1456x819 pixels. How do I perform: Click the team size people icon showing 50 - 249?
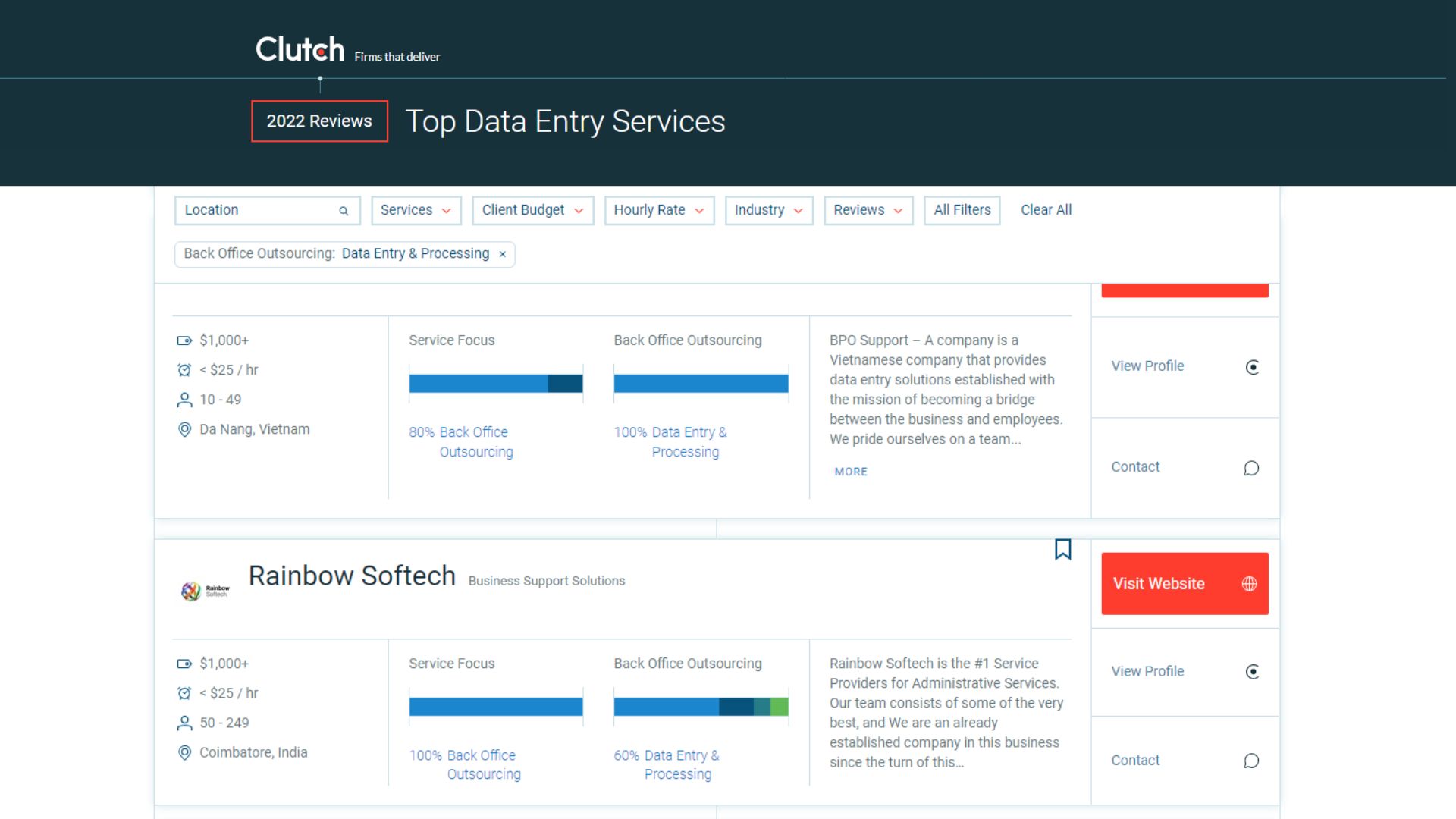point(184,723)
